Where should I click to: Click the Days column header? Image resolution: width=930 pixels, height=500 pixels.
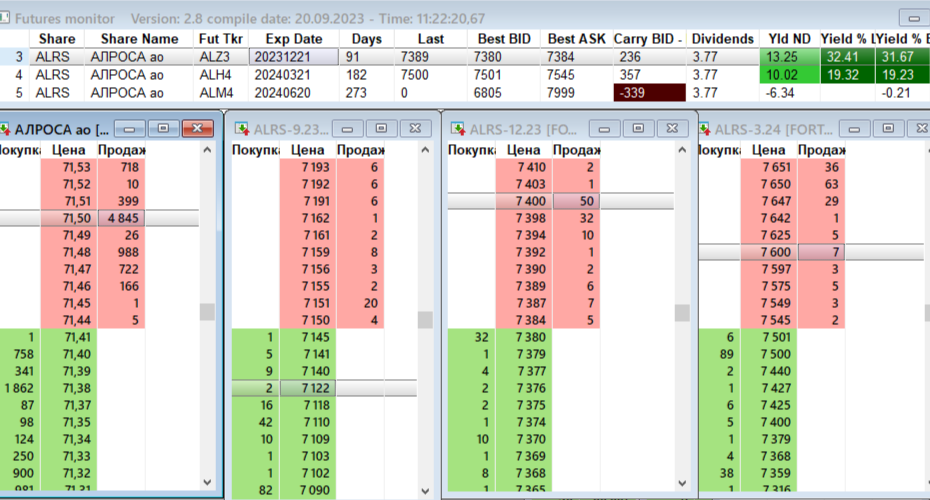pos(367,39)
